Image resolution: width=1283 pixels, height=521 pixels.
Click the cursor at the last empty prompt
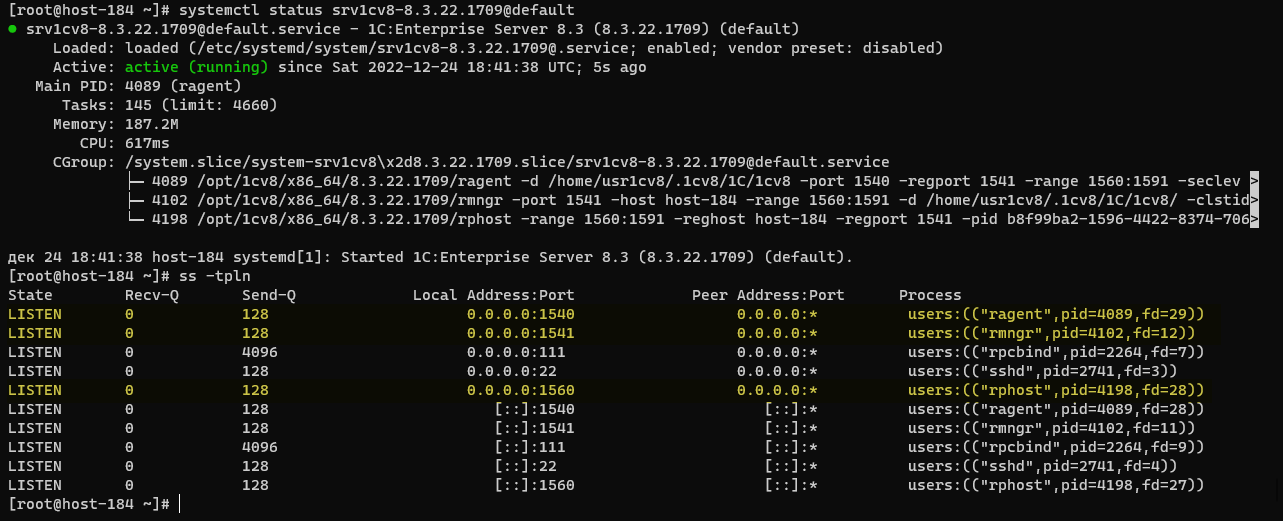point(181,505)
